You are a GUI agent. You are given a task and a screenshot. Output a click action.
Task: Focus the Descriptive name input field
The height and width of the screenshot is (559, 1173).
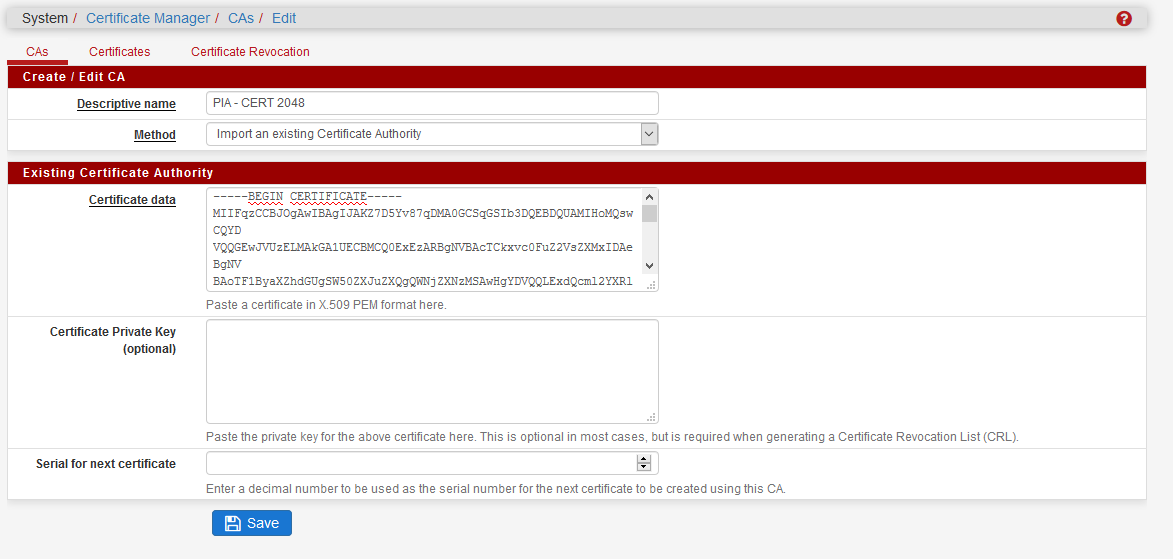(x=432, y=103)
